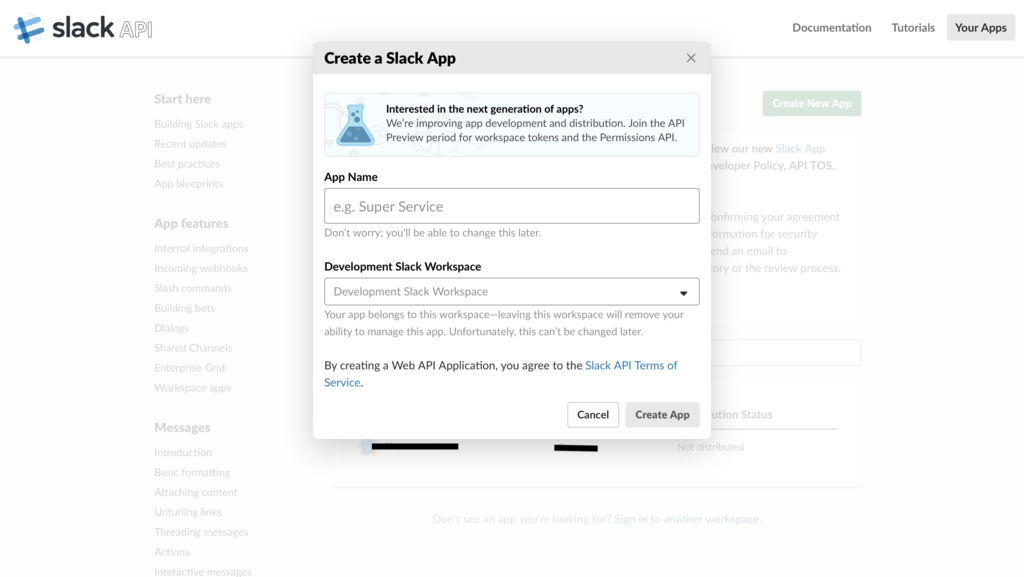Open Dialogs sidebar link
Image resolution: width=1024 pixels, height=577 pixels.
(x=171, y=328)
